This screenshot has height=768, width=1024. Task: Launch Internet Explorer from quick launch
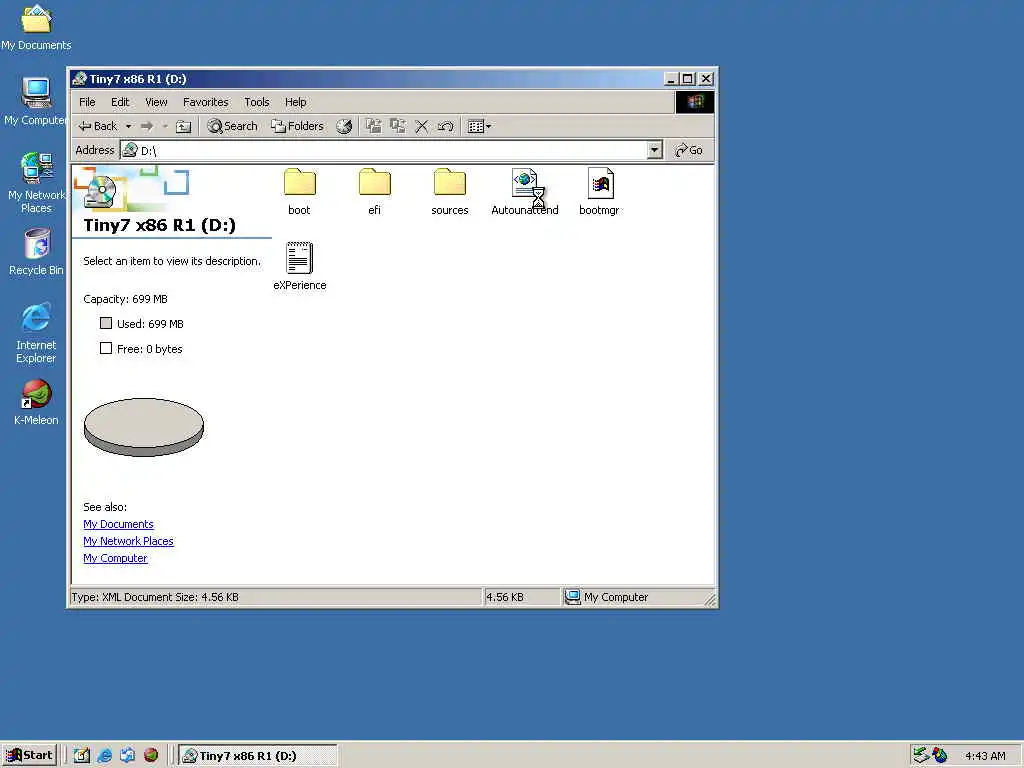click(104, 755)
